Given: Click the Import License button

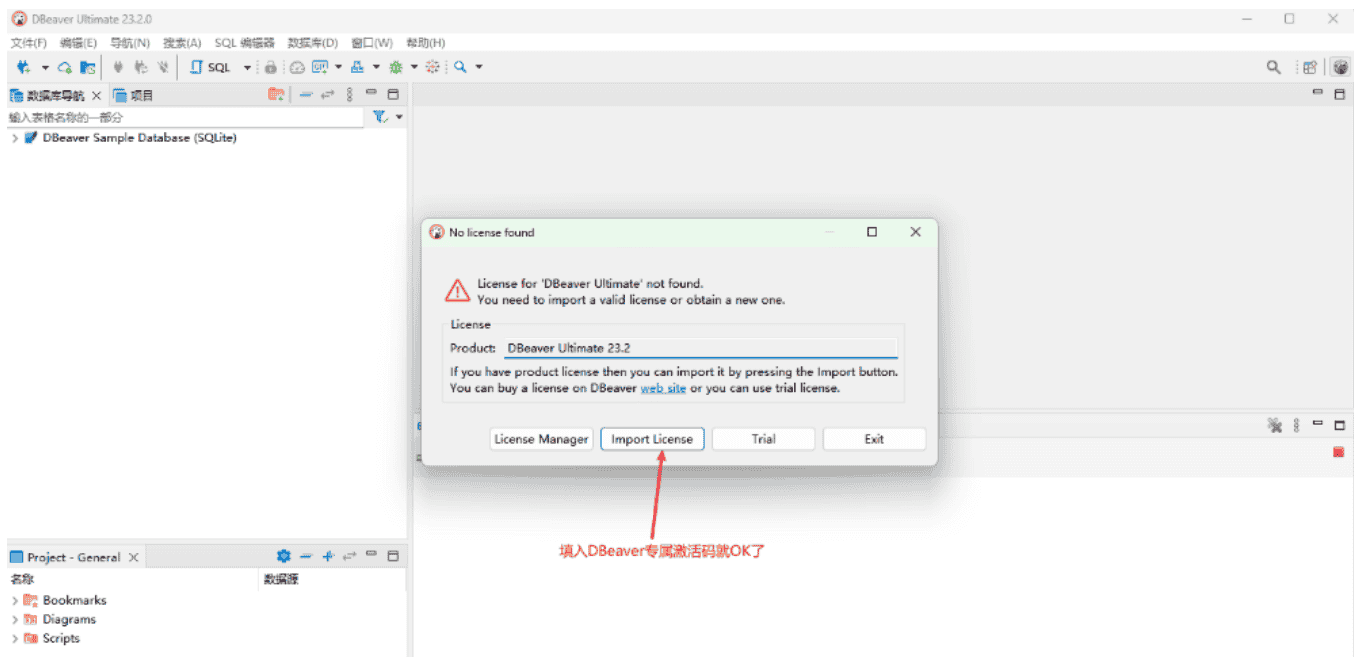Looking at the screenshot, I should [652, 439].
